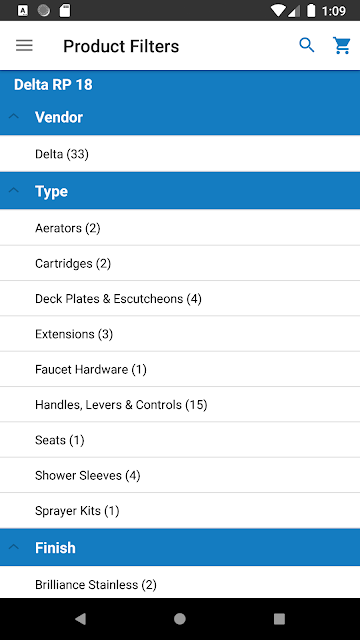This screenshot has height=640, width=360.
Task: Filter by Aerators (2)
Action: click(x=180, y=228)
